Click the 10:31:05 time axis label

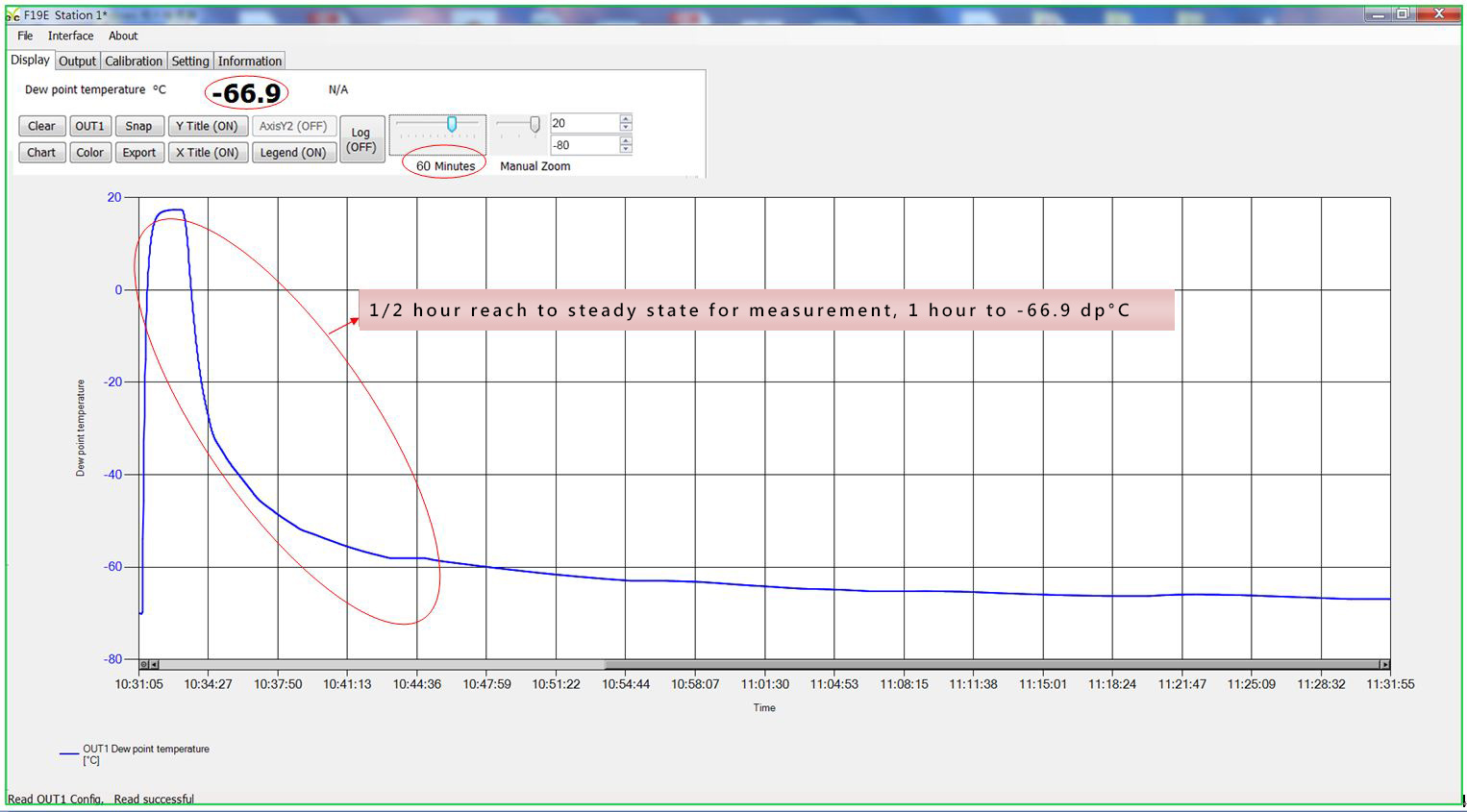139,684
